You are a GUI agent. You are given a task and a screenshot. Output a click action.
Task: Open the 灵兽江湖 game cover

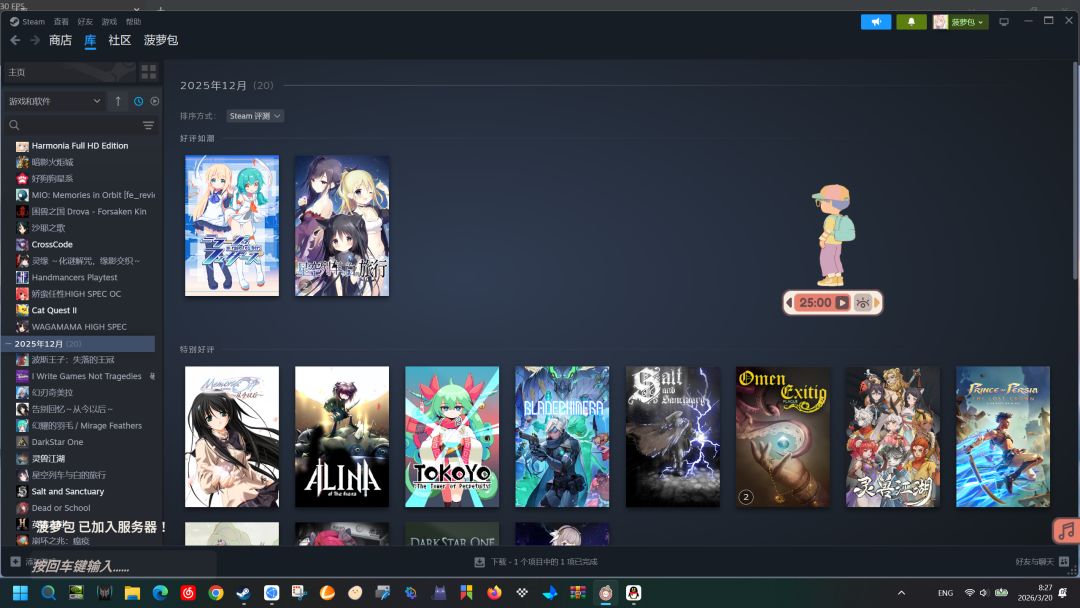point(893,437)
